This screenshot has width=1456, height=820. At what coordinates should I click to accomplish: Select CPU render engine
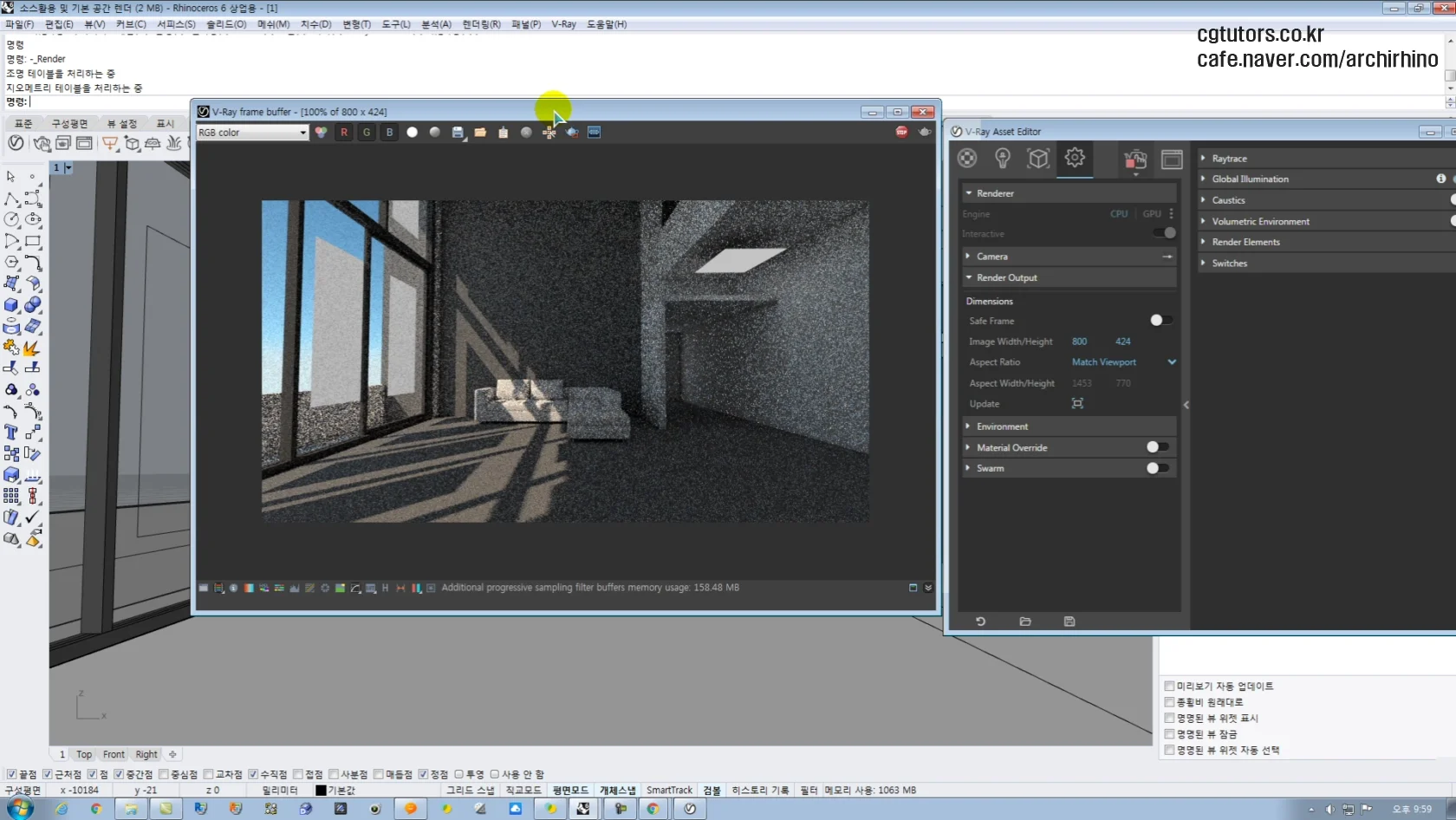[1119, 214]
